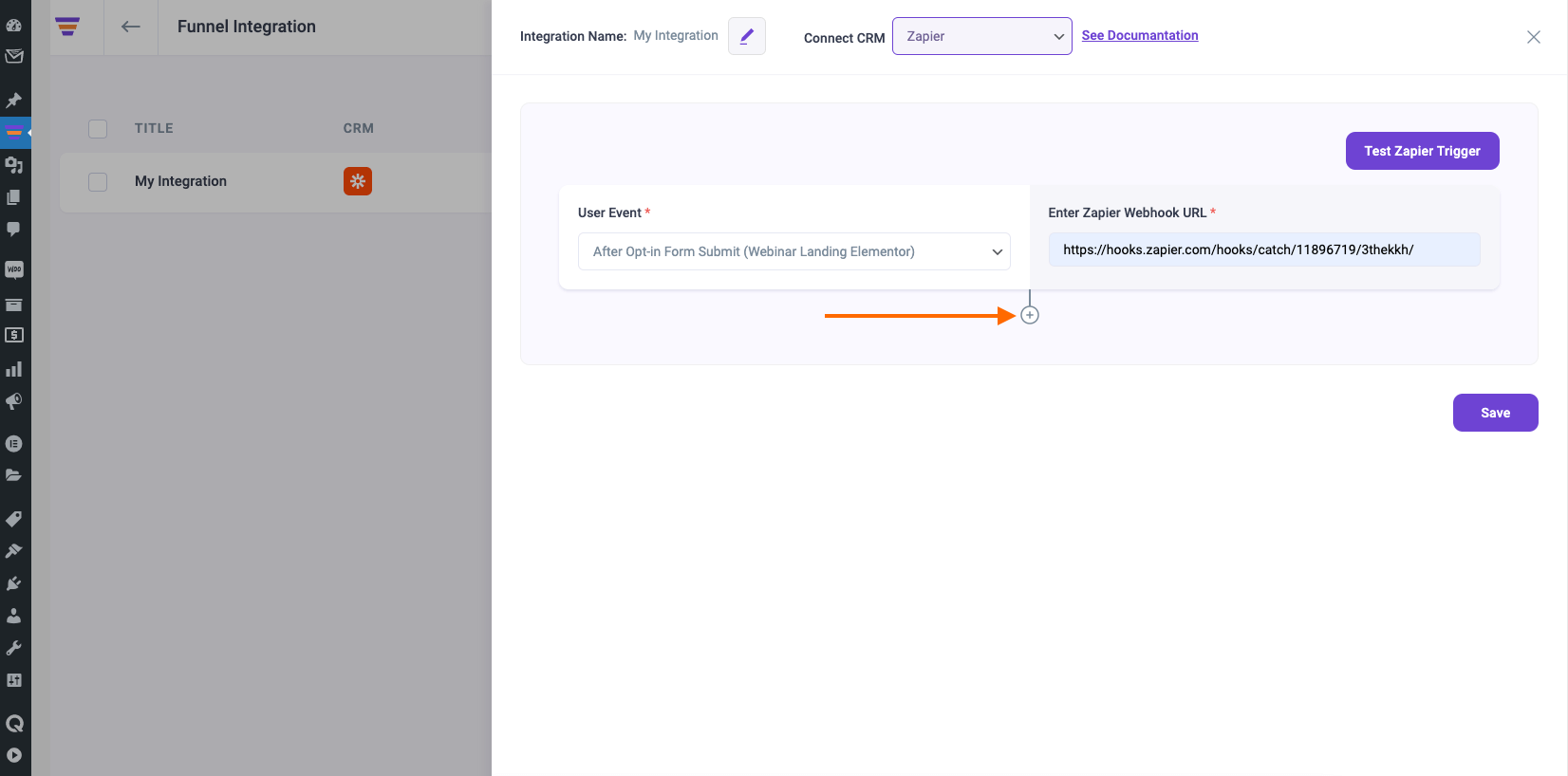Screen dimensions: 1568x776
Task: Open the Connect CRM Zapier dropdown
Action: (982, 36)
